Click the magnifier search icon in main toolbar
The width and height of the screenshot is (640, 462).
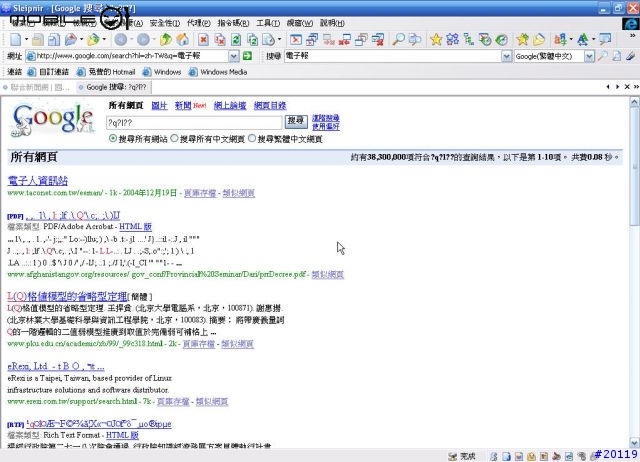[398, 40]
